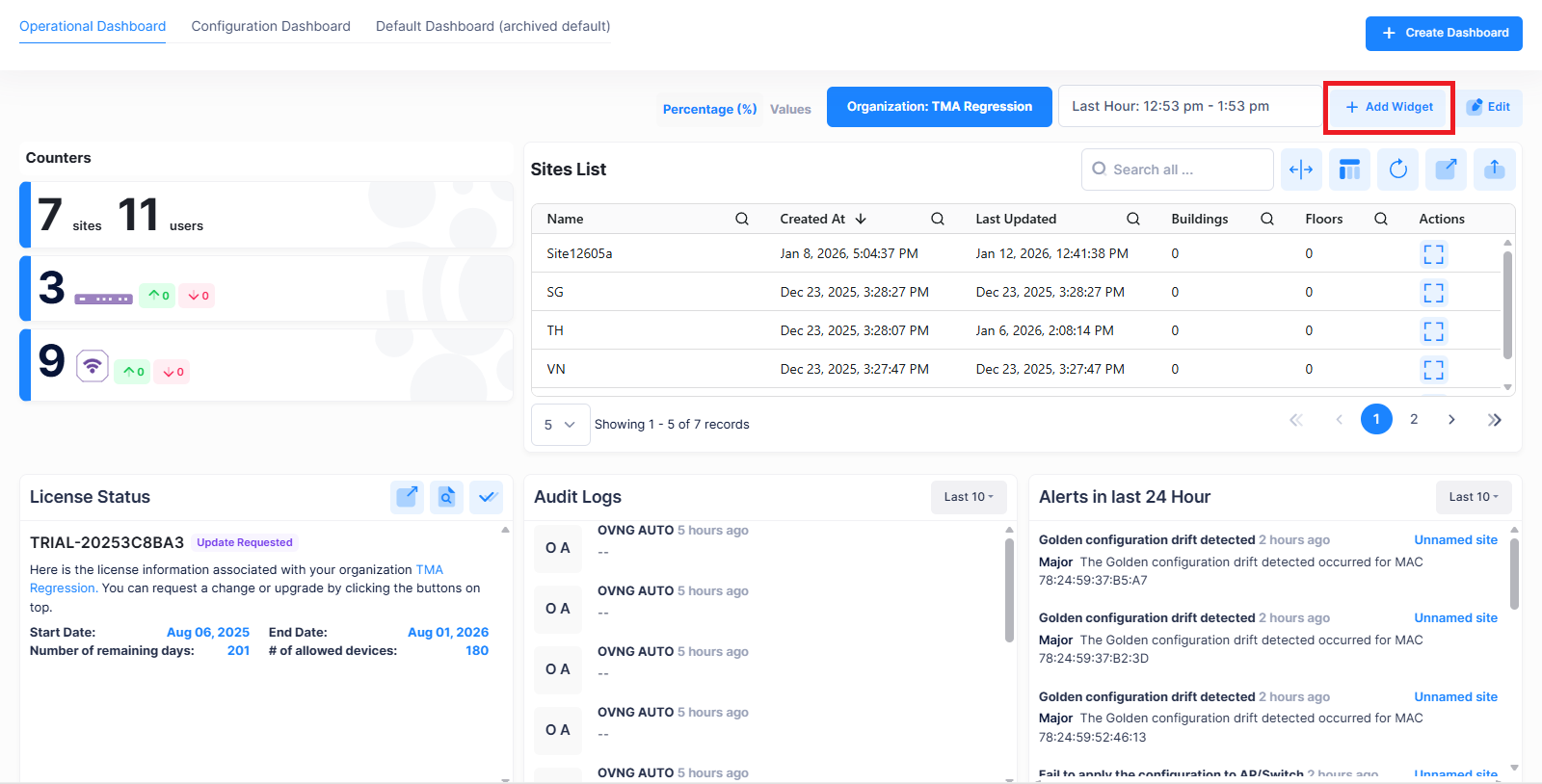Upload via the Sites List export icon
Screen dimensions: 1542x784
[x=1494, y=170]
